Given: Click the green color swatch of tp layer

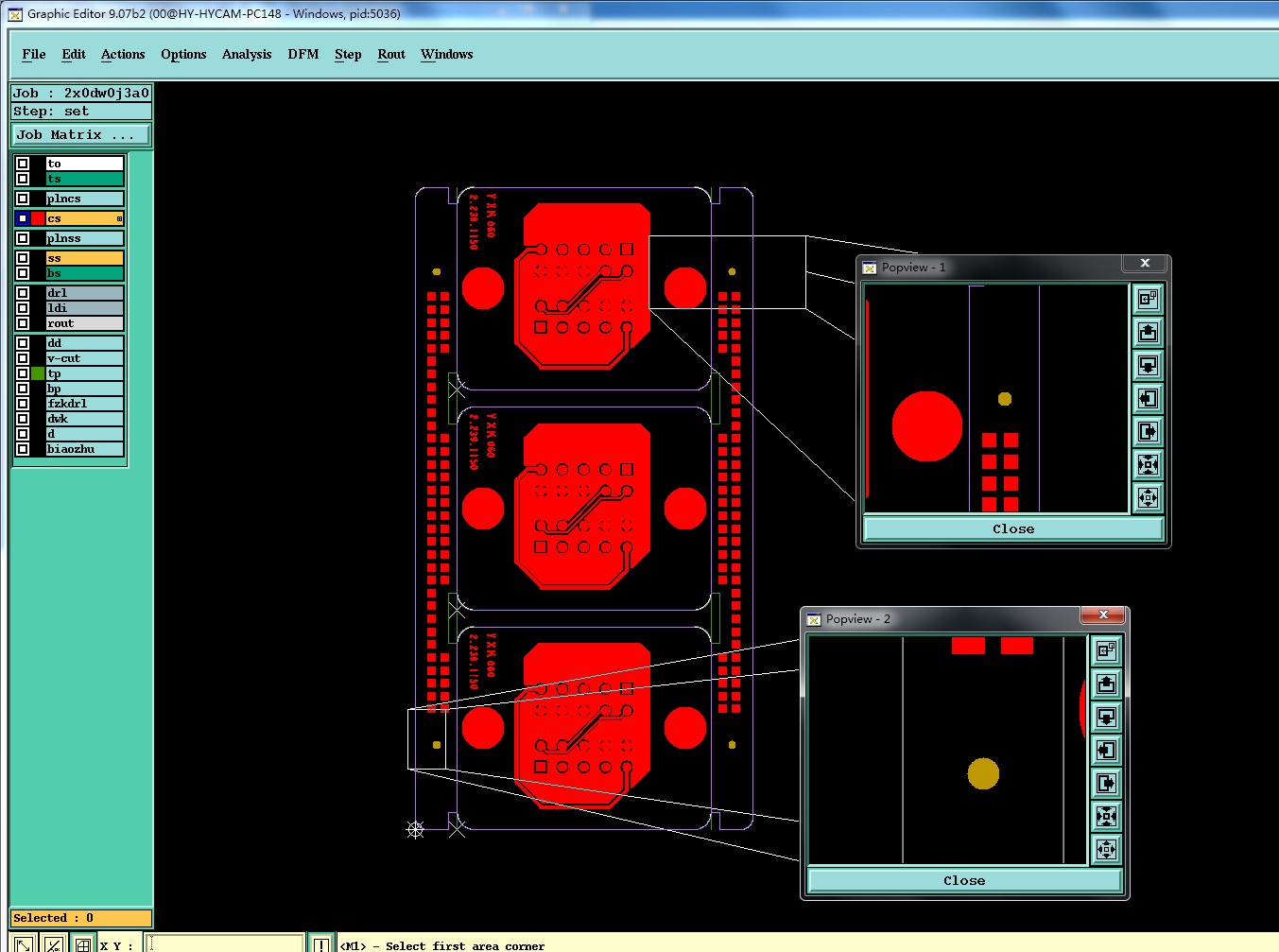Looking at the screenshot, I should 38,373.
